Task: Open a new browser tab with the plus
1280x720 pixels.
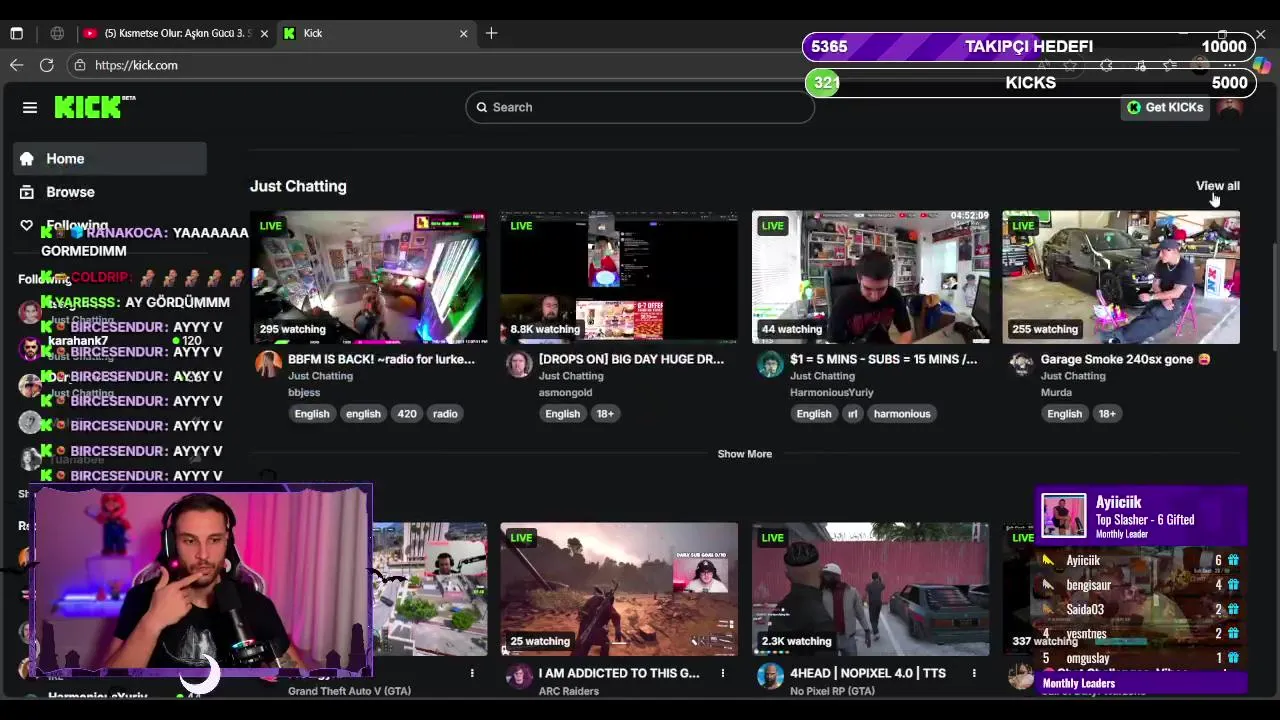Action: 491,33
